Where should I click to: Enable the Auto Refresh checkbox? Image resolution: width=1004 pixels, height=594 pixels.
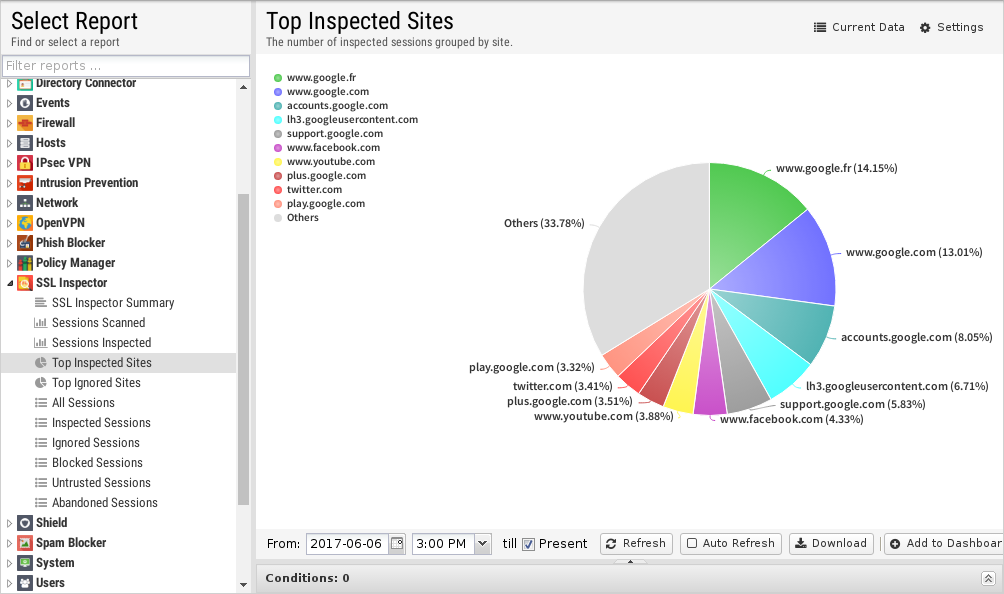[x=692, y=543]
